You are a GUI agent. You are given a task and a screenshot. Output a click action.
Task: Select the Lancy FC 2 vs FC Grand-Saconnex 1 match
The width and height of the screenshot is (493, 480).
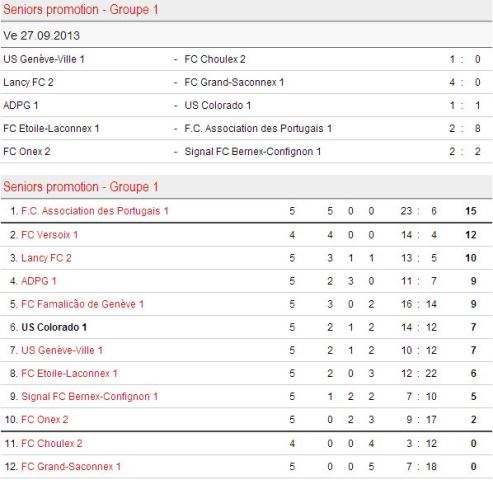246,82
